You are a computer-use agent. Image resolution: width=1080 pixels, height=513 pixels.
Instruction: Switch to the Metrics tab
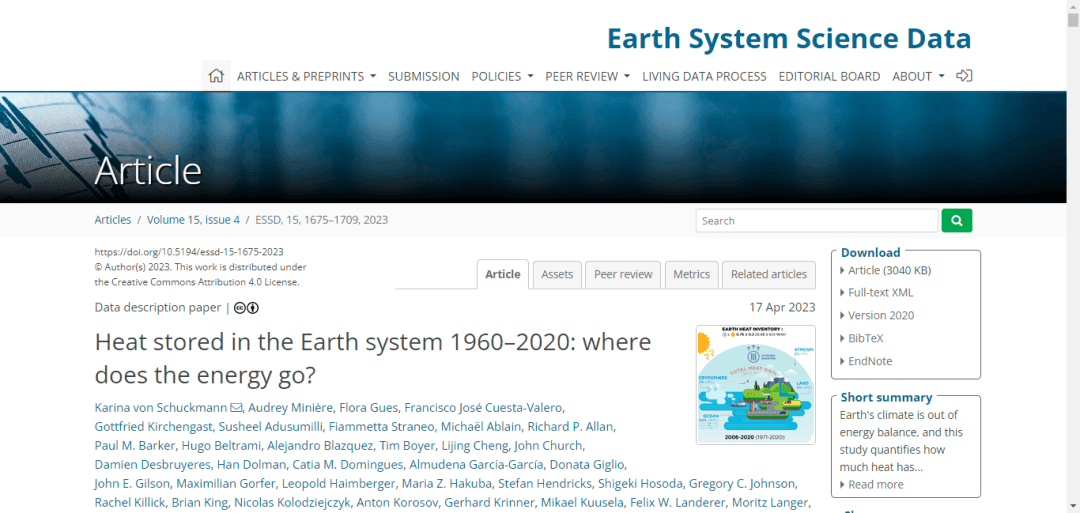click(x=691, y=274)
